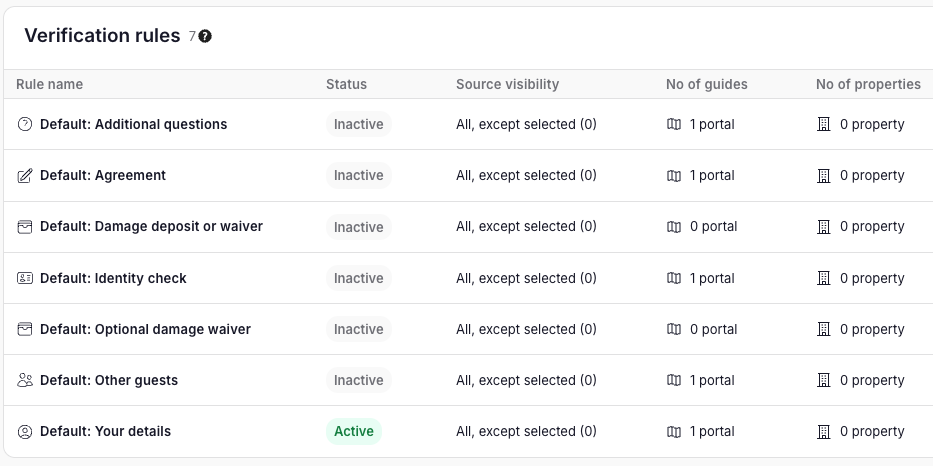Click the Your details person icon
This screenshot has width=933, height=466.
25,432
